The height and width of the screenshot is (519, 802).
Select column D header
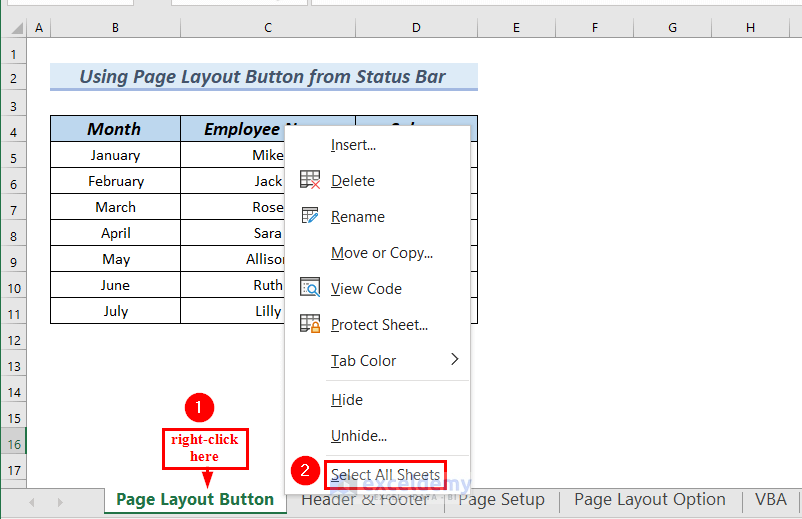coord(416,28)
